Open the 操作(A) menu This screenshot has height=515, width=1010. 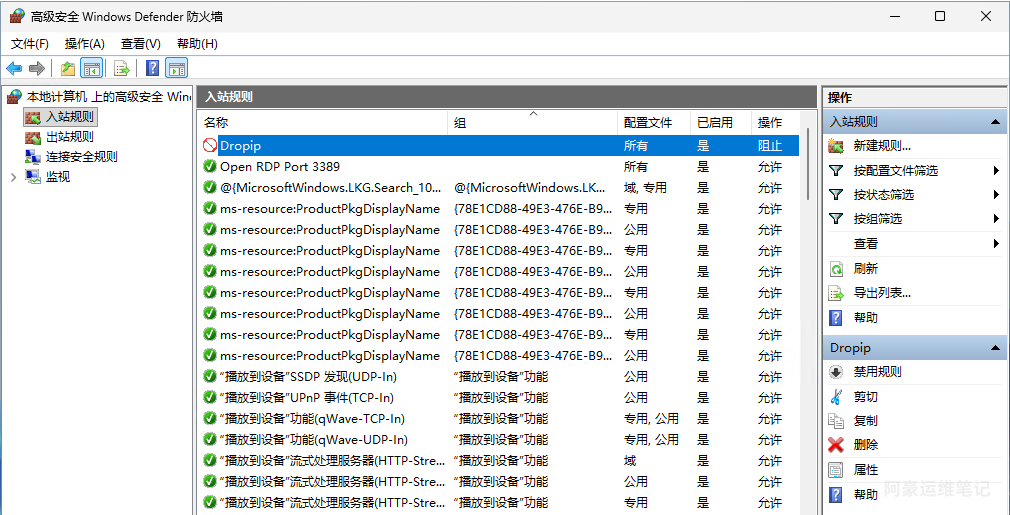pos(84,44)
